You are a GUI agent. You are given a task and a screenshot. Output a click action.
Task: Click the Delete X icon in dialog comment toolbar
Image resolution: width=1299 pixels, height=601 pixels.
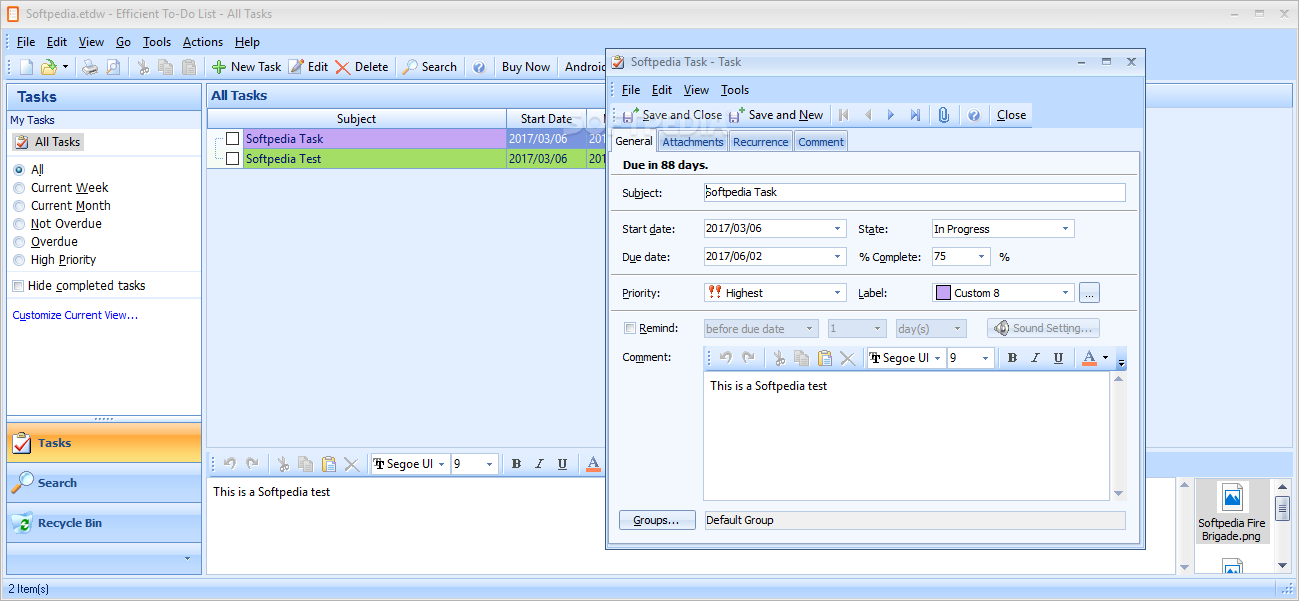pos(847,358)
